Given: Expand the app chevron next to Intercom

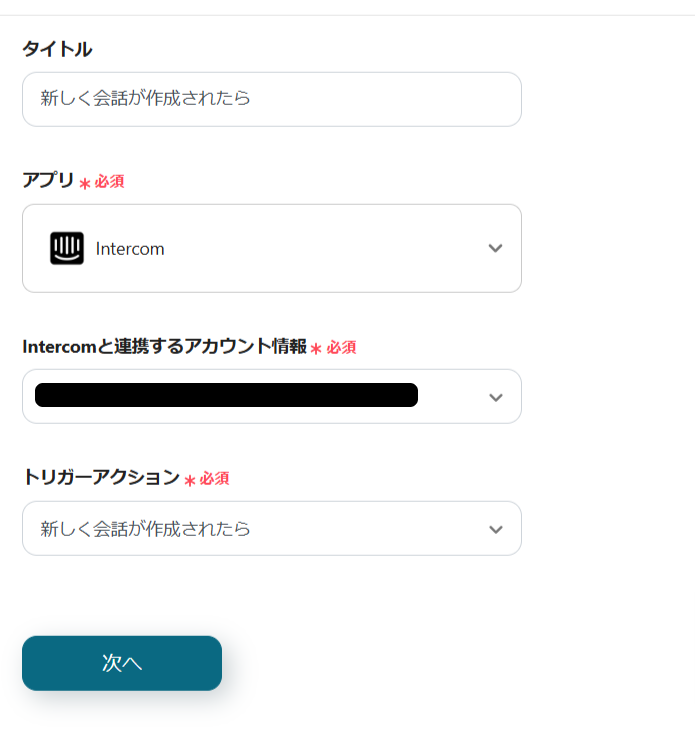Looking at the screenshot, I should pos(495,249).
